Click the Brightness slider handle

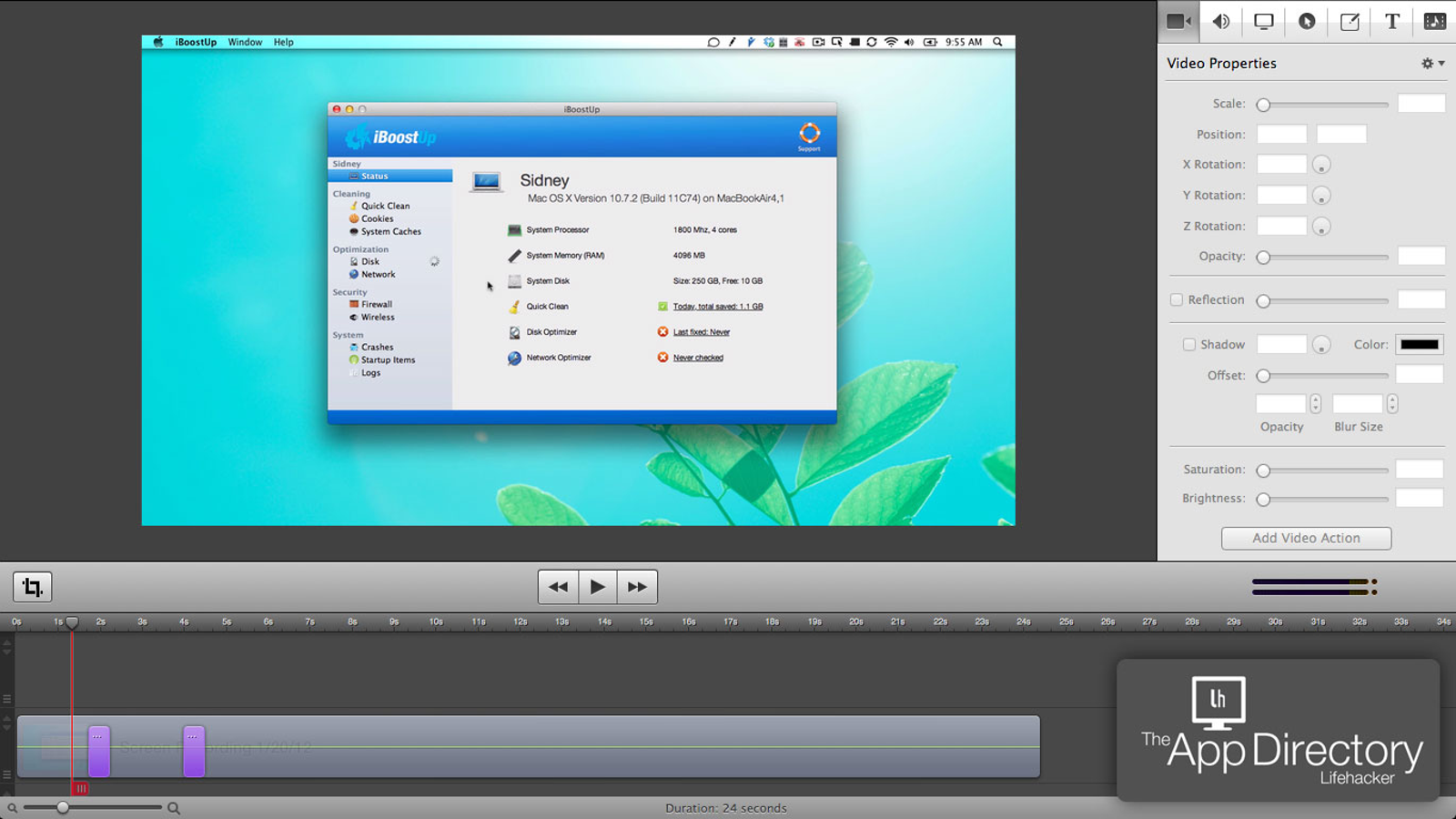1263,500
